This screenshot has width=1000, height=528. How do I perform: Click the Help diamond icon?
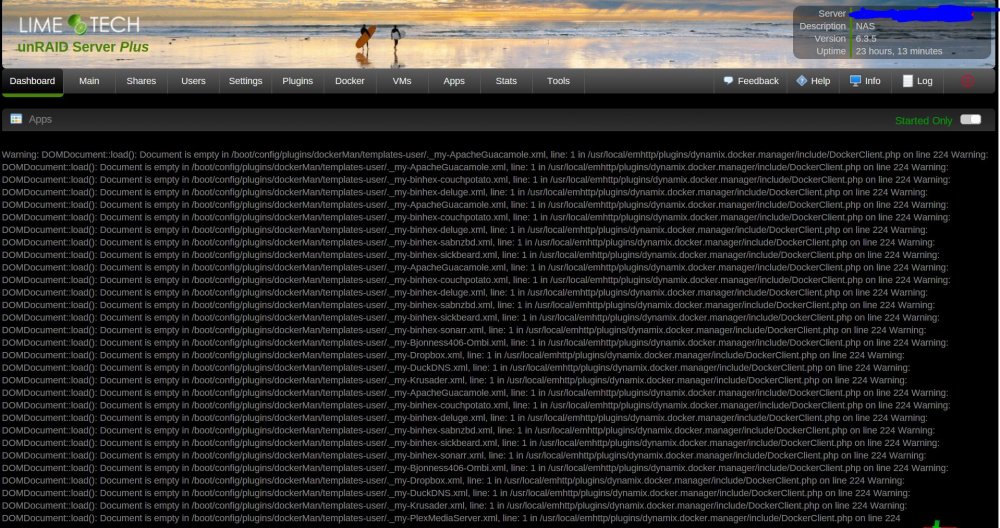pyautogui.click(x=802, y=81)
